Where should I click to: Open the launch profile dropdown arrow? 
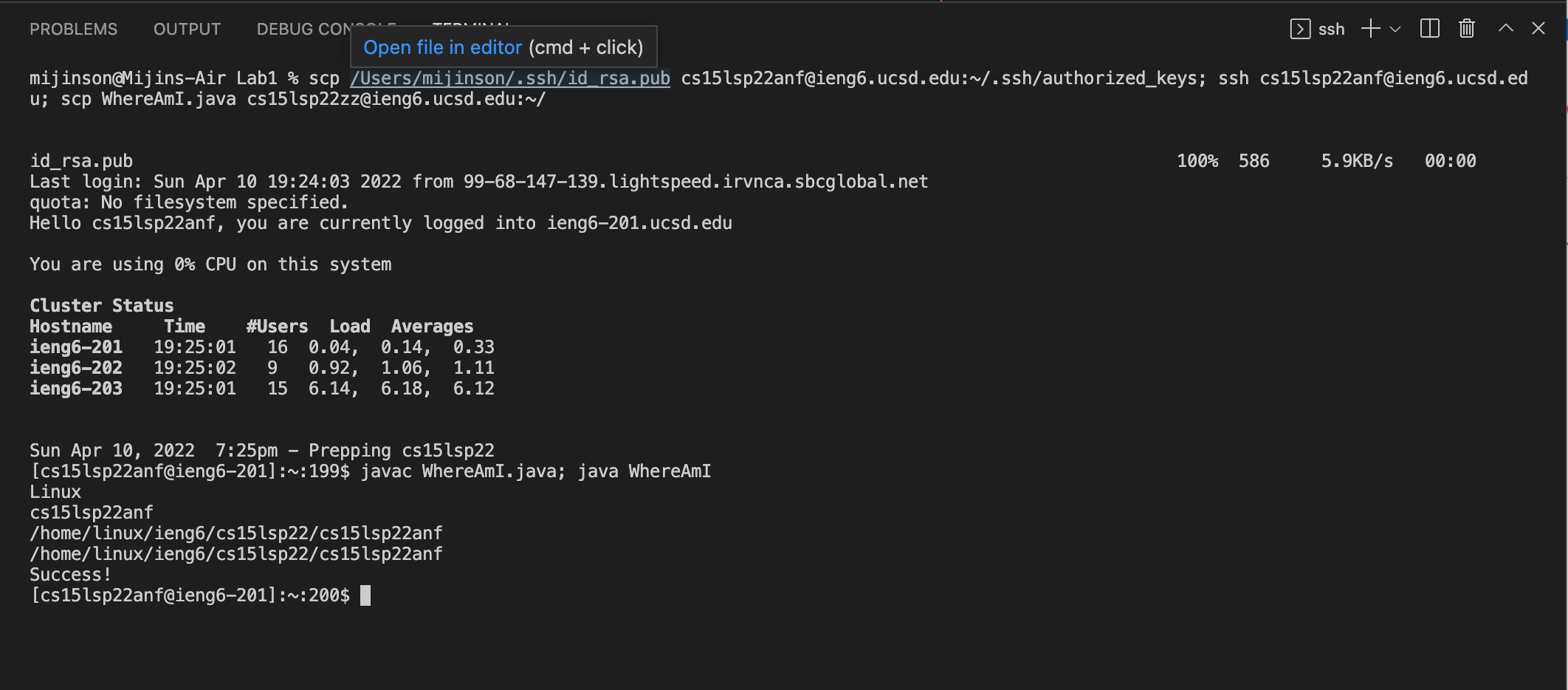[1395, 30]
